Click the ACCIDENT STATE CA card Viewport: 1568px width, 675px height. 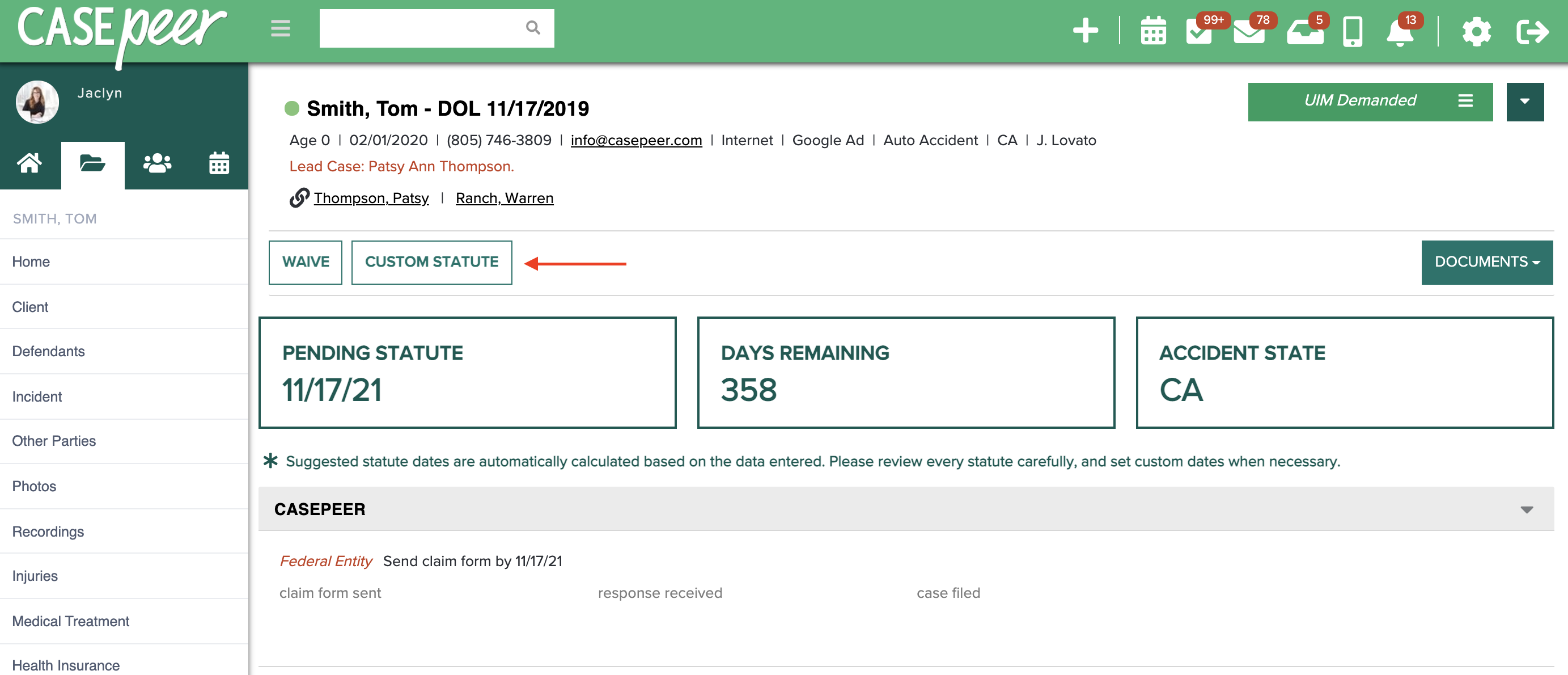coord(1345,372)
